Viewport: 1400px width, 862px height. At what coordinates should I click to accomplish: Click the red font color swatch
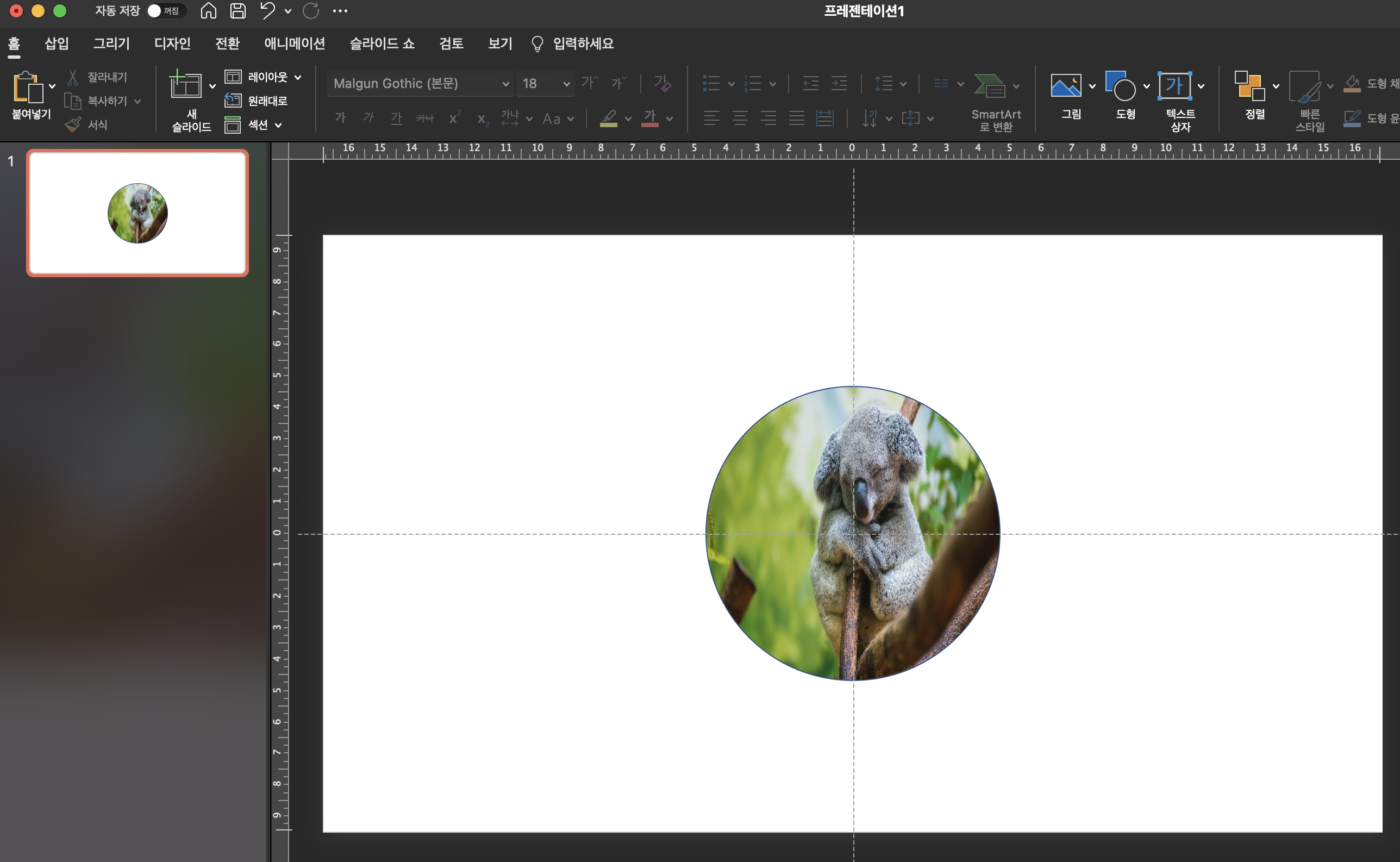coord(650,118)
